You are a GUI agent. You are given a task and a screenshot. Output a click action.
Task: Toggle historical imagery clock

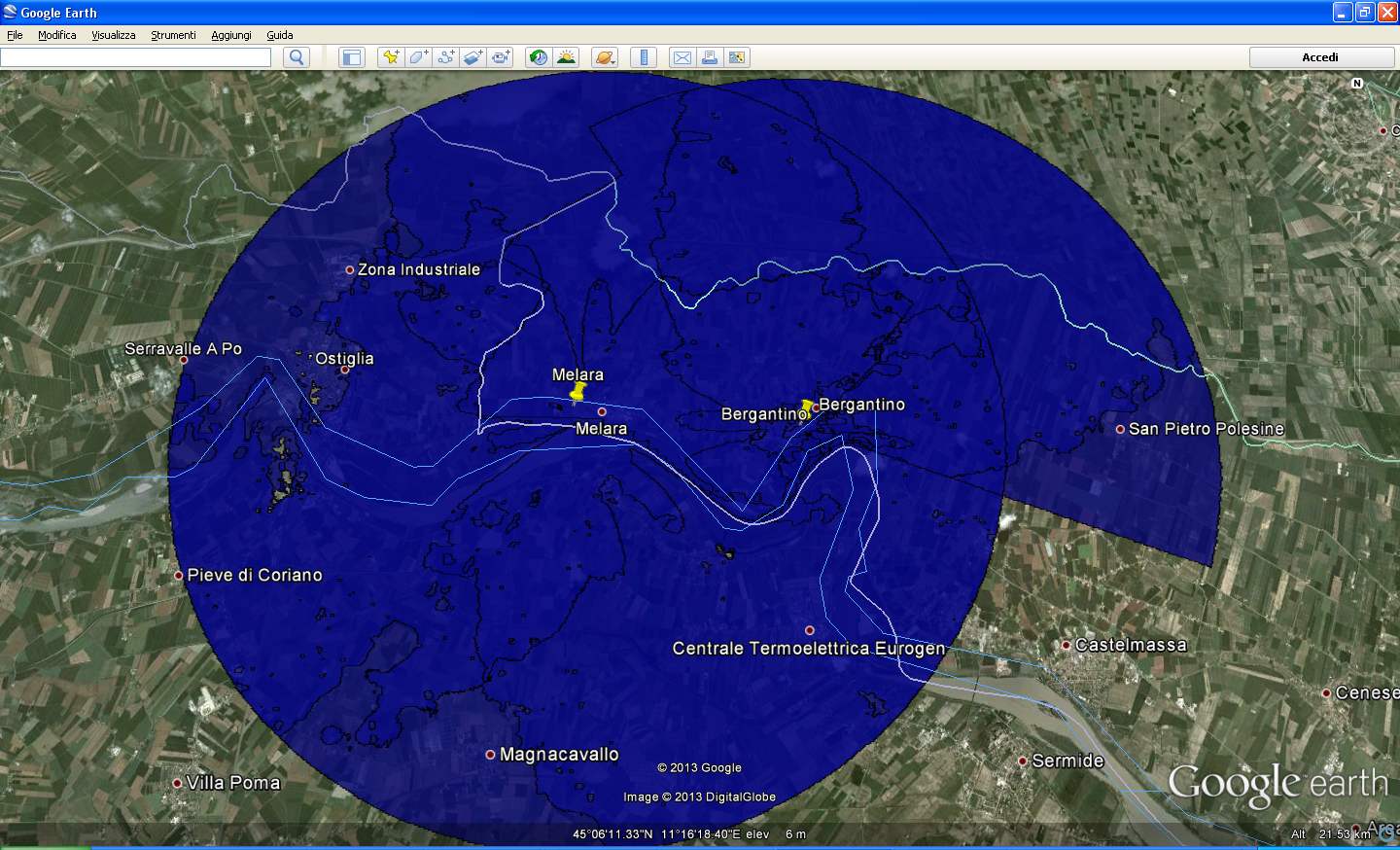point(538,57)
